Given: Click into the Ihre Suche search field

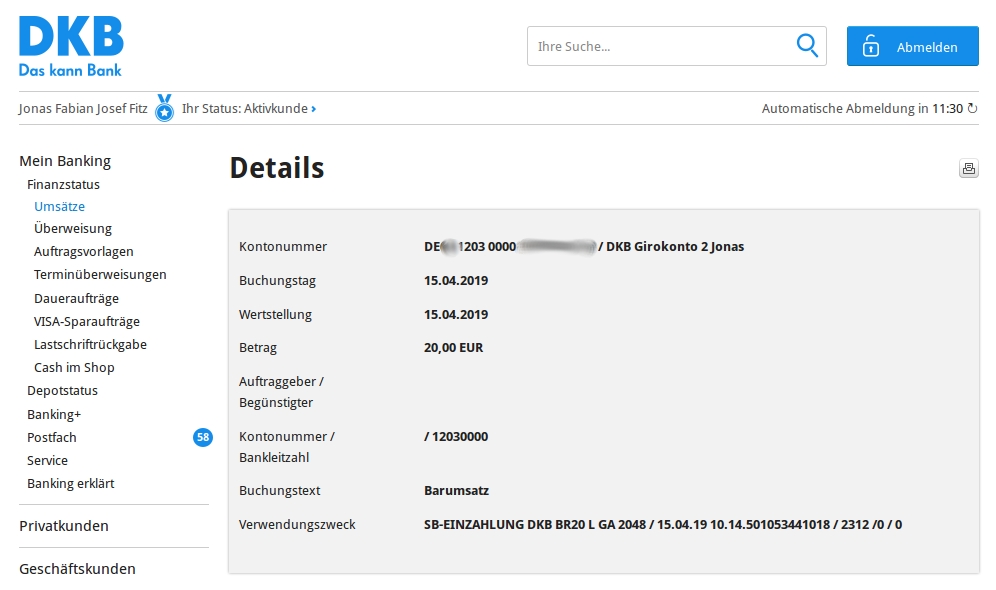Looking at the screenshot, I should pyautogui.click(x=660, y=46).
